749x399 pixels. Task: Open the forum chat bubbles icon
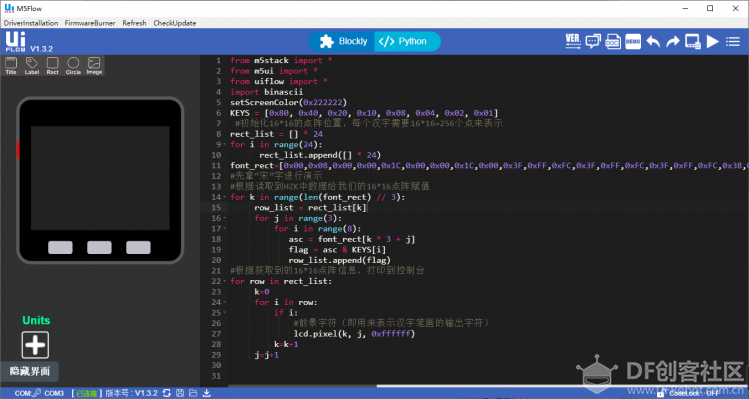tap(593, 42)
